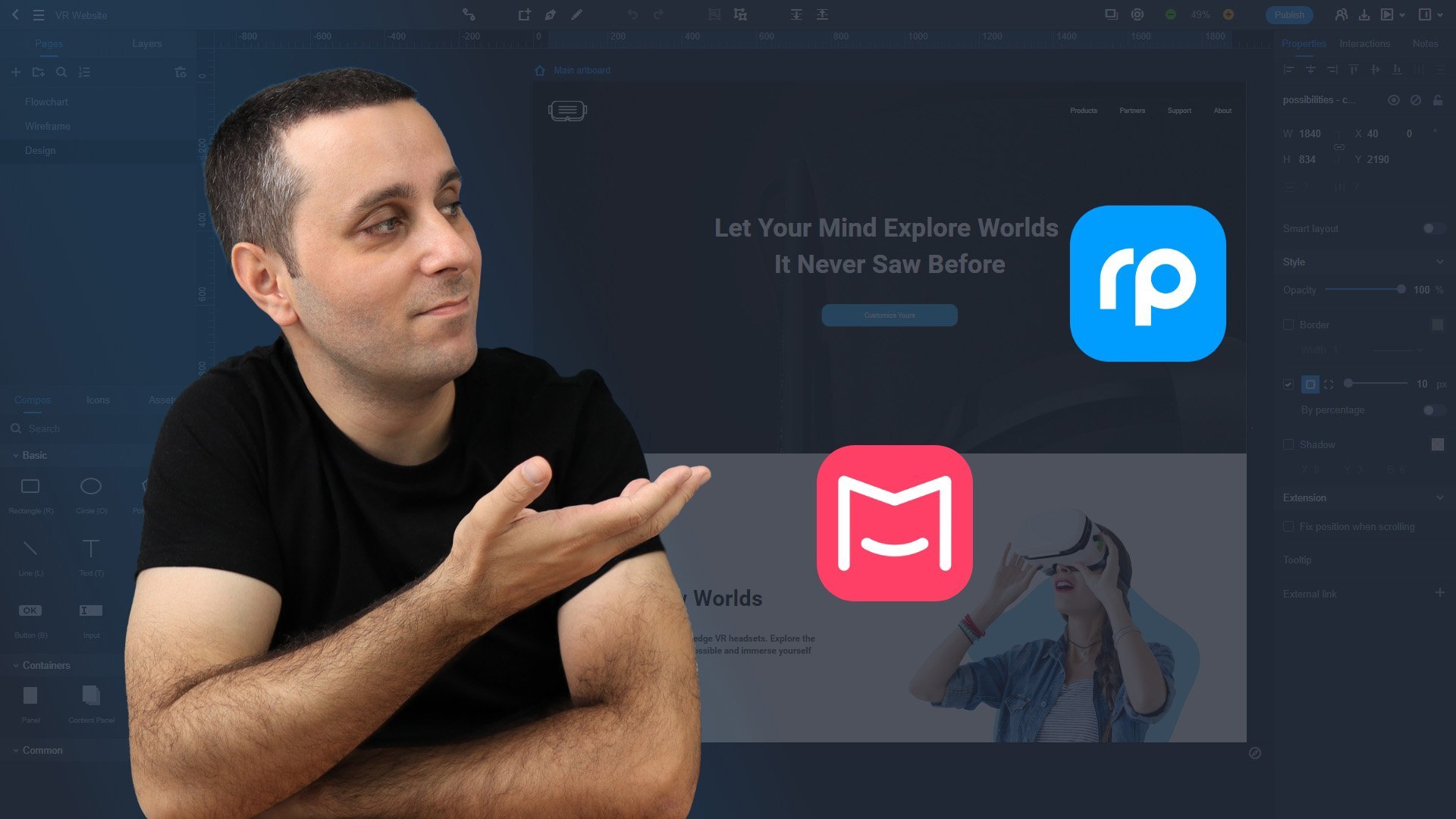Switch to the Pages tab

(49, 43)
